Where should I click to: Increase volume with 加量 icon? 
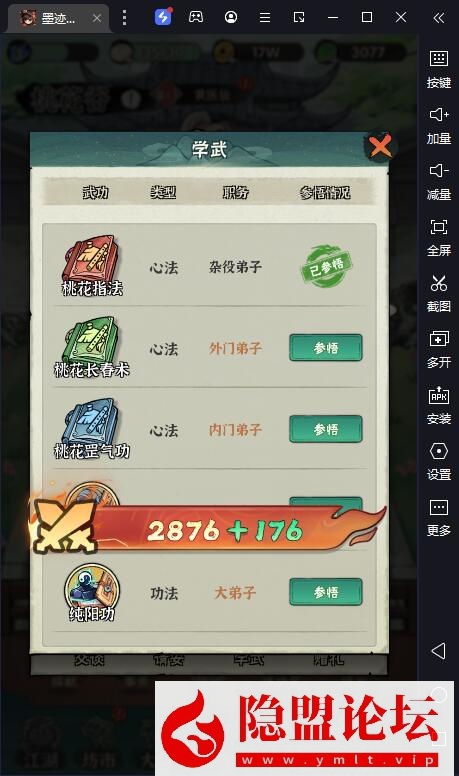[439, 126]
